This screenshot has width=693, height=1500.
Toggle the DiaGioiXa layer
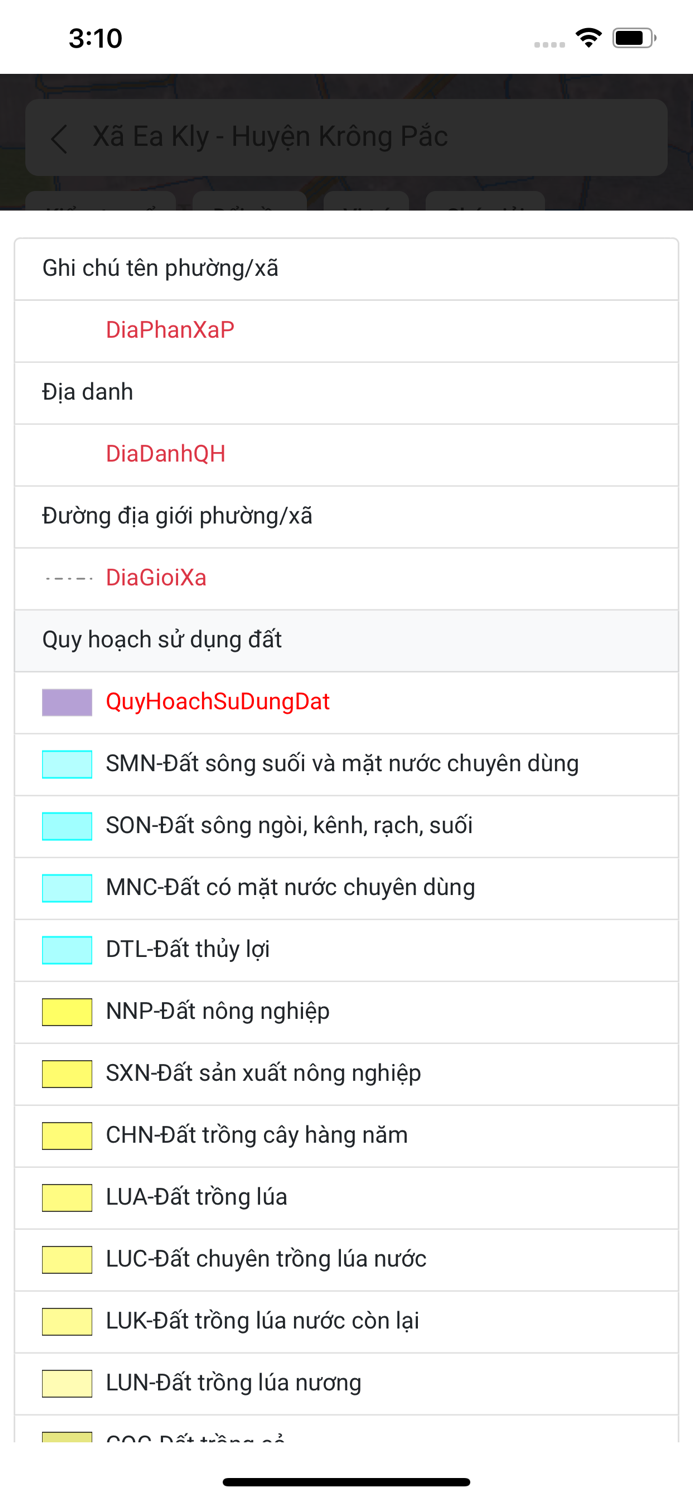[x=156, y=578]
